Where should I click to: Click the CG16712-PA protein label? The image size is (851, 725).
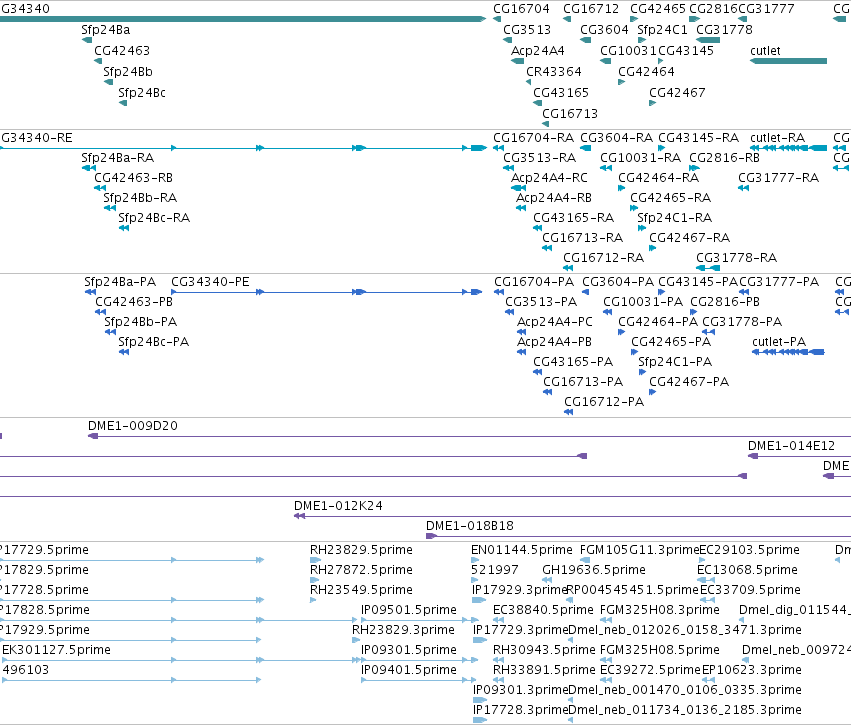[604, 402]
